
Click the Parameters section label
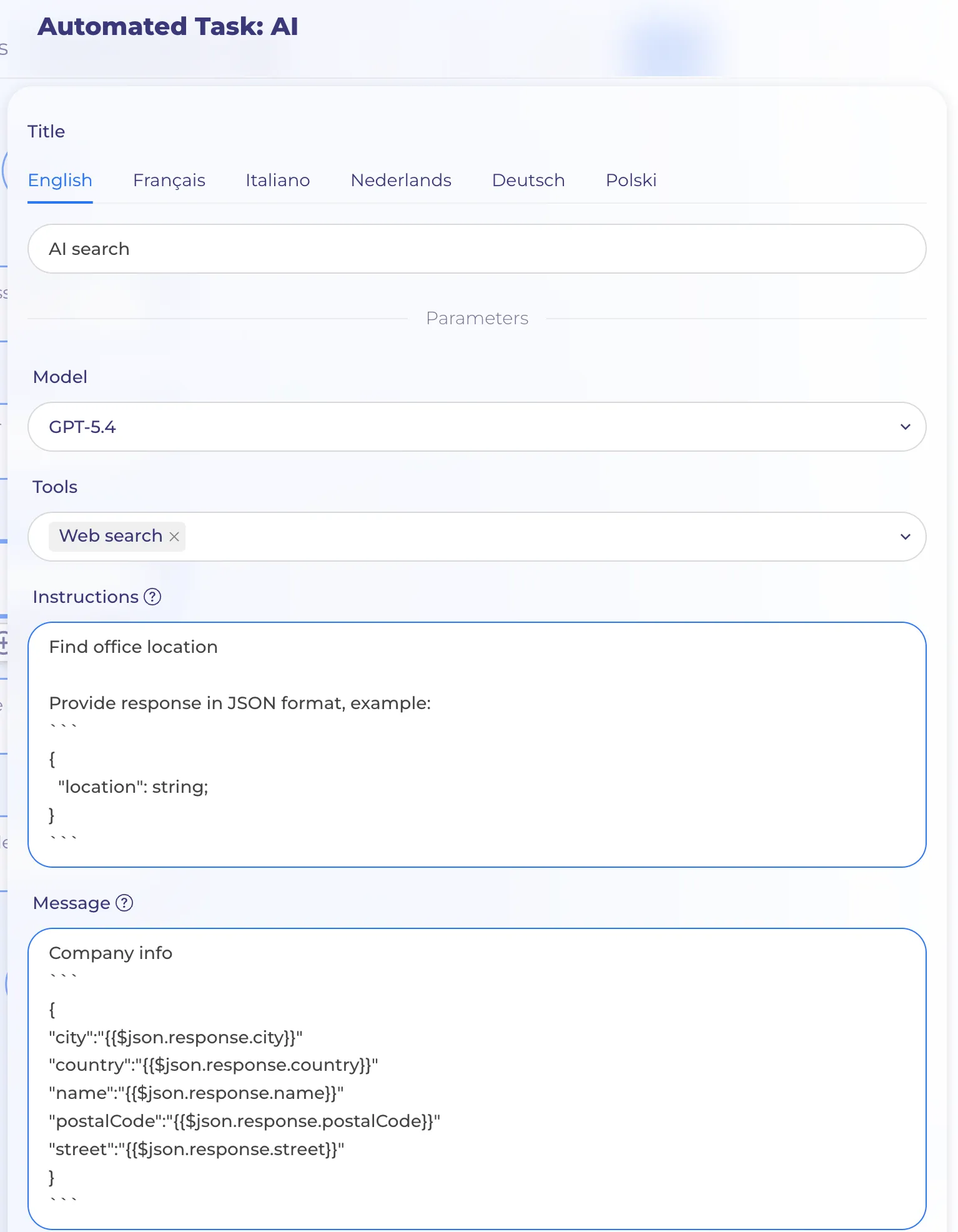tap(477, 318)
